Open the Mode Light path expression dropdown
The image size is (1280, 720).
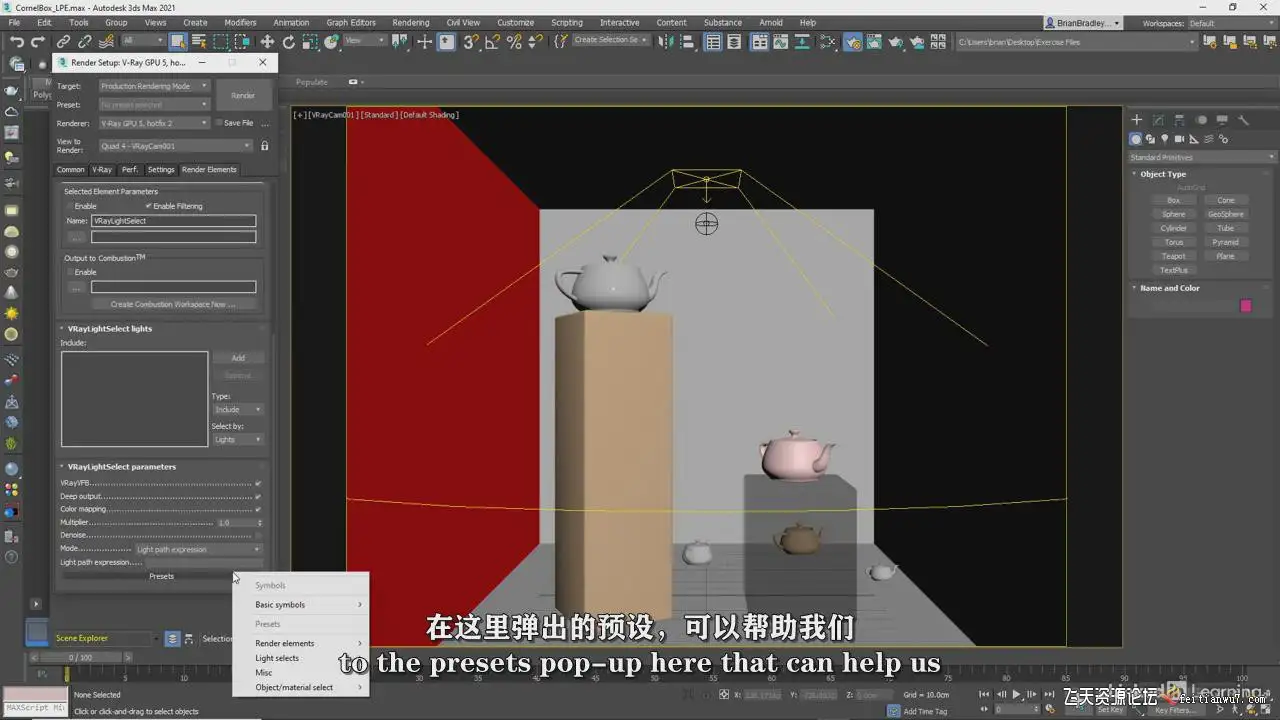(x=198, y=549)
